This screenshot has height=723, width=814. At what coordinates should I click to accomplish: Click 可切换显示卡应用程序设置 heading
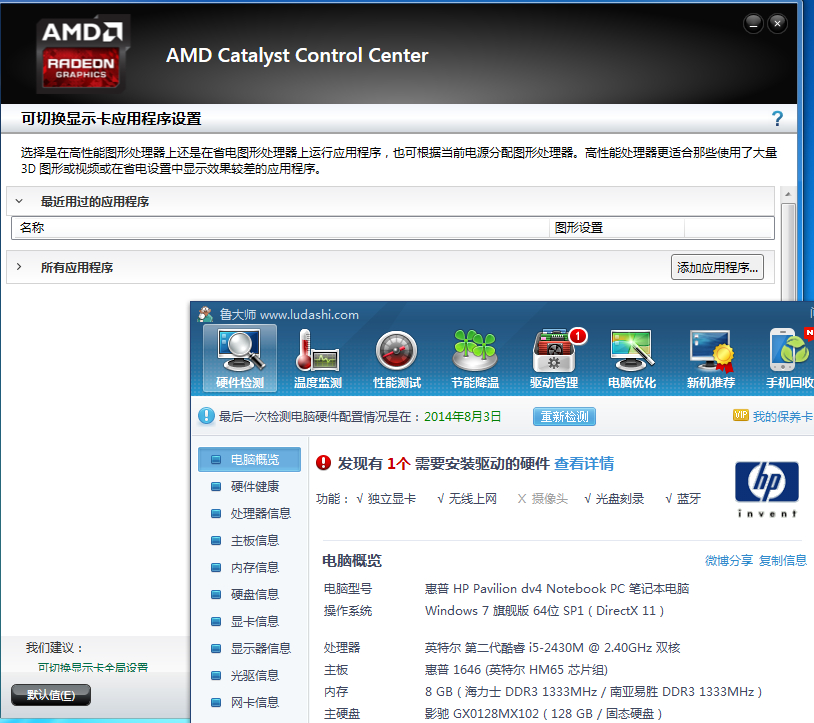point(111,119)
